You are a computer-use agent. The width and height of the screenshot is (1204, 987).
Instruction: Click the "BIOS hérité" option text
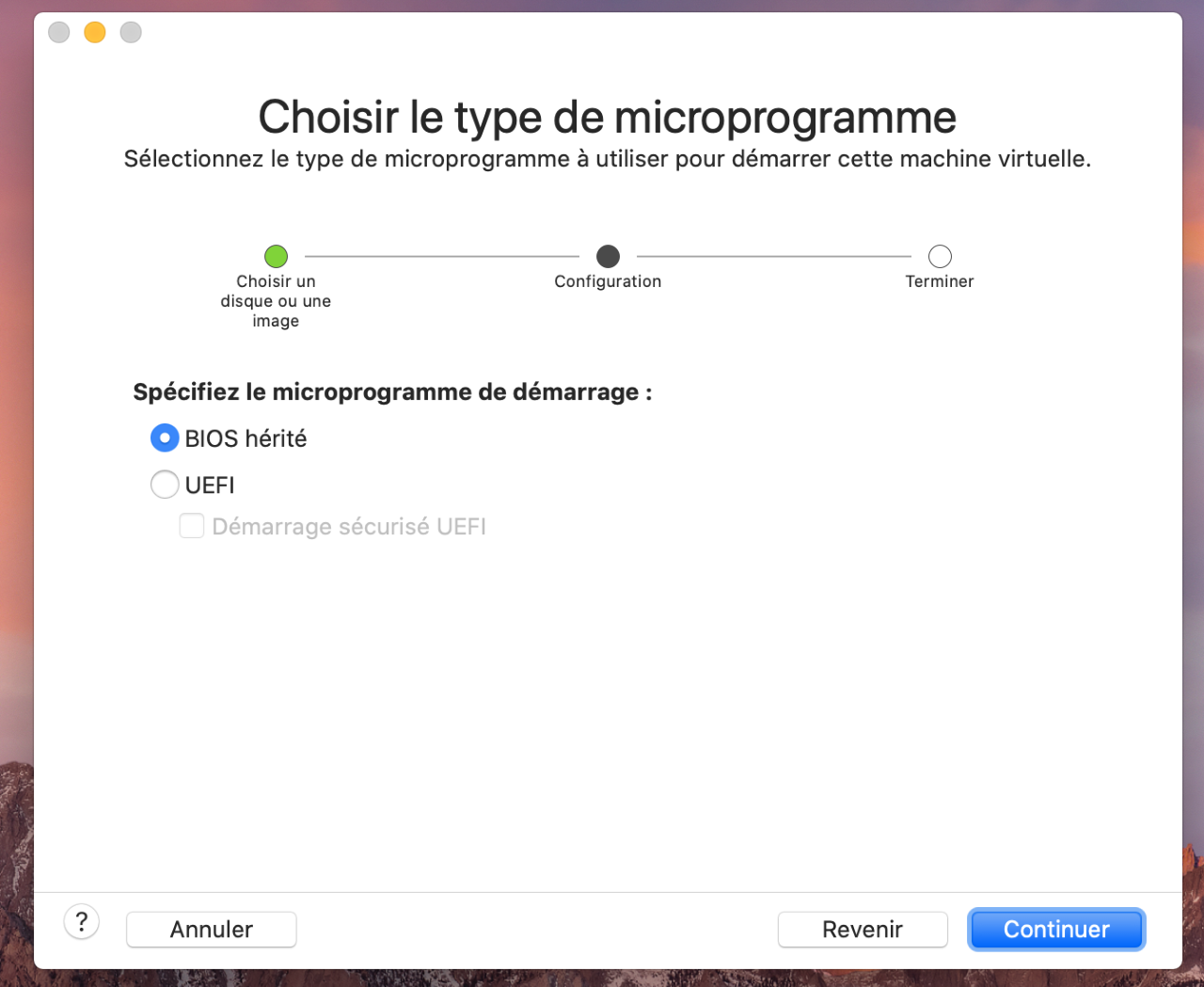tap(246, 438)
